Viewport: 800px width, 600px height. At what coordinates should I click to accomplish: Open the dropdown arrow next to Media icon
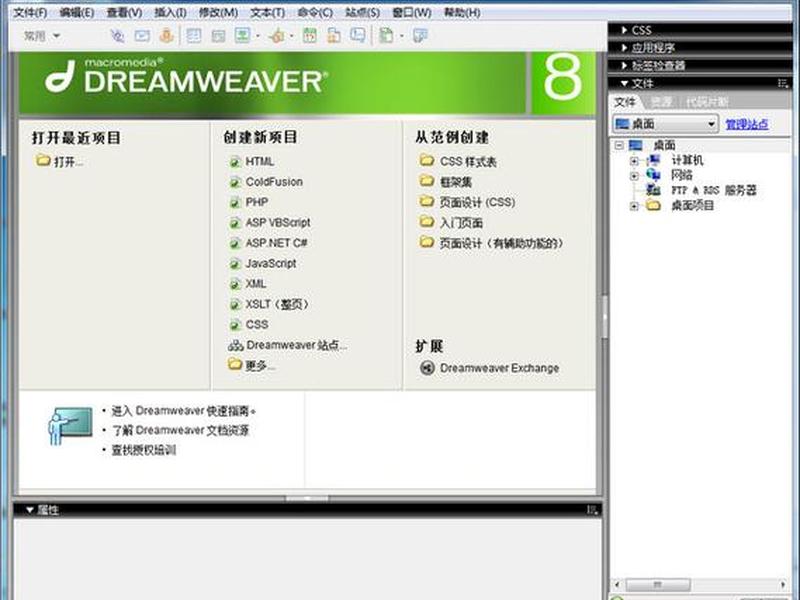tap(291, 36)
